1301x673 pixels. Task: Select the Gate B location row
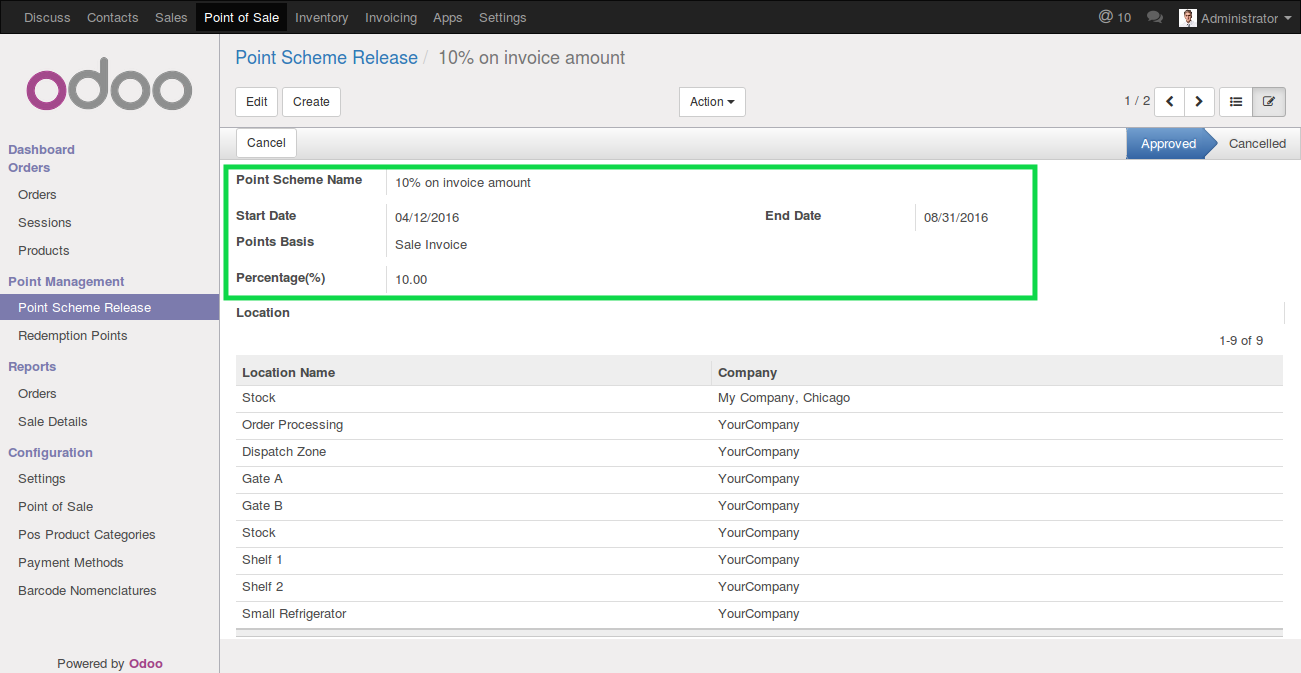tap(759, 506)
